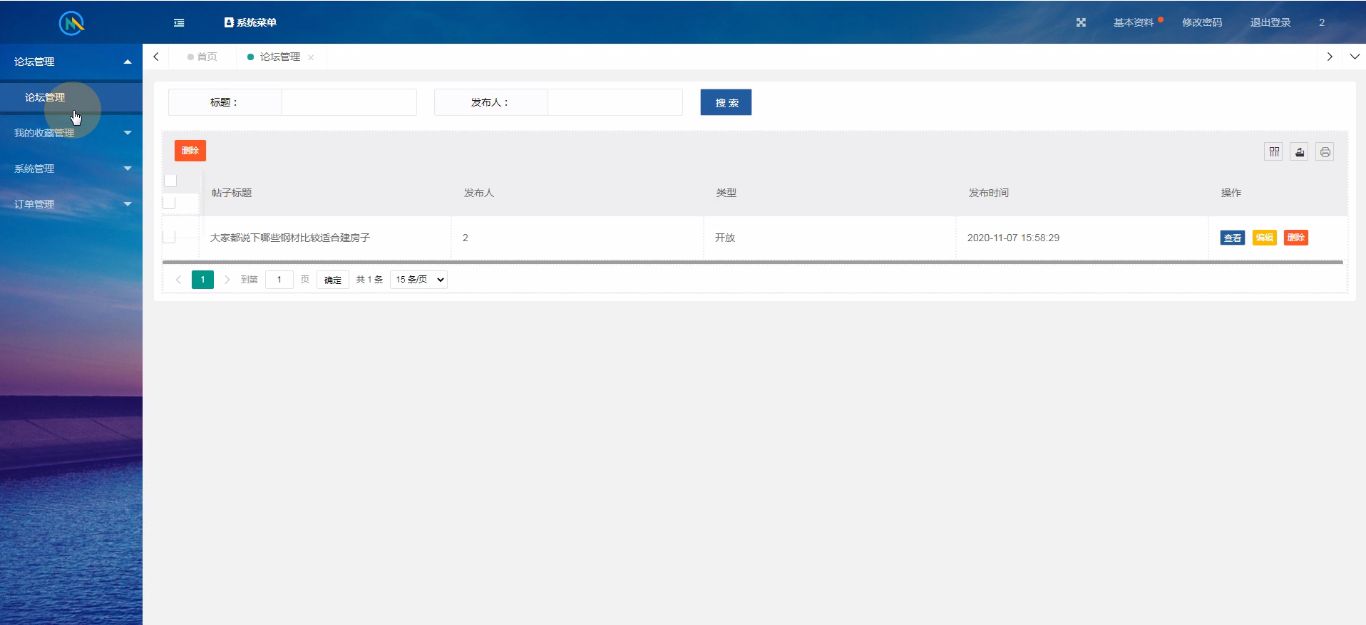Focus the 标题 search input field
Image resolution: width=1366 pixels, height=625 pixels.
pos(348,102)
